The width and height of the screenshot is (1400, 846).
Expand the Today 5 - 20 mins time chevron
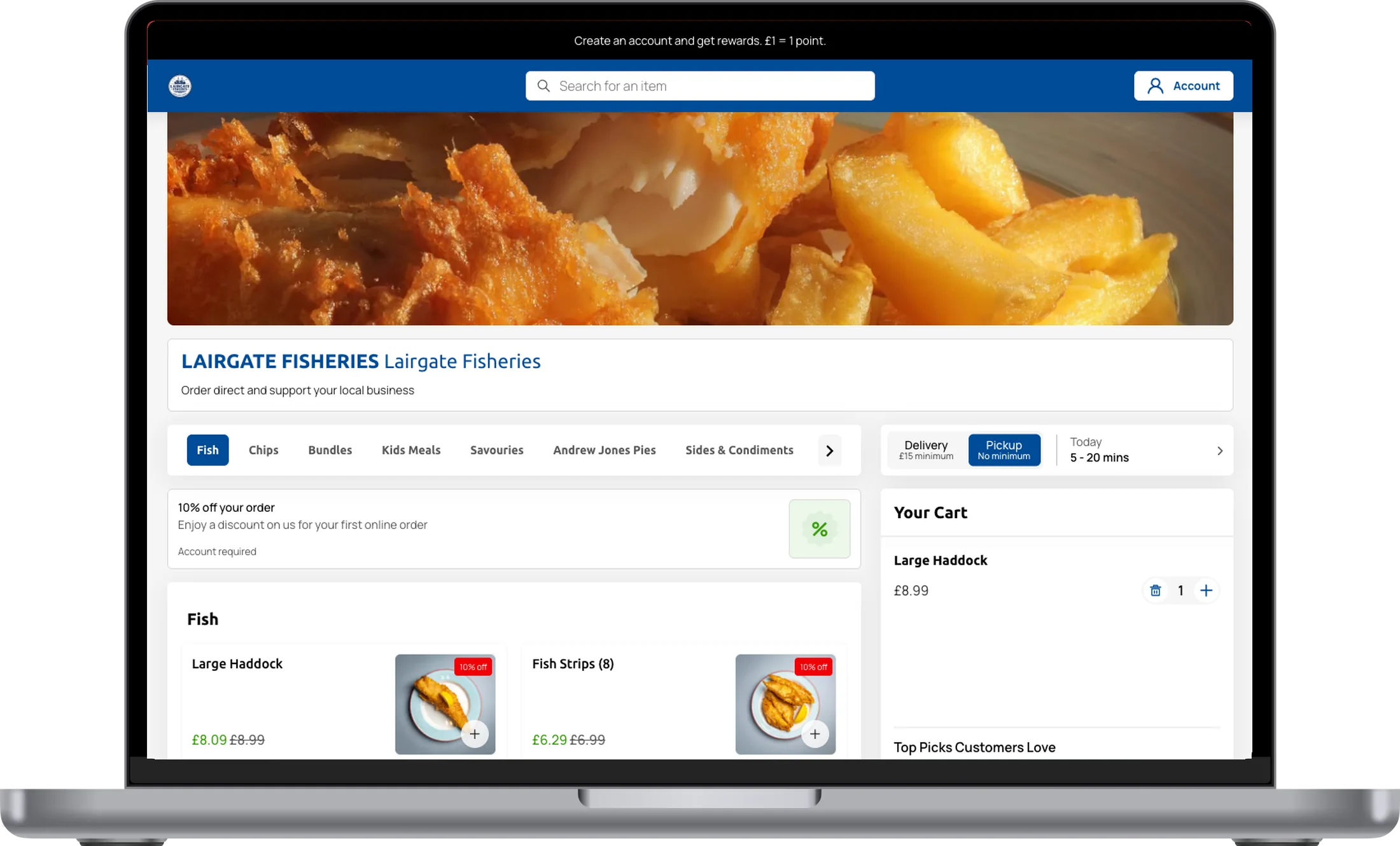(x=1220, y=451)
